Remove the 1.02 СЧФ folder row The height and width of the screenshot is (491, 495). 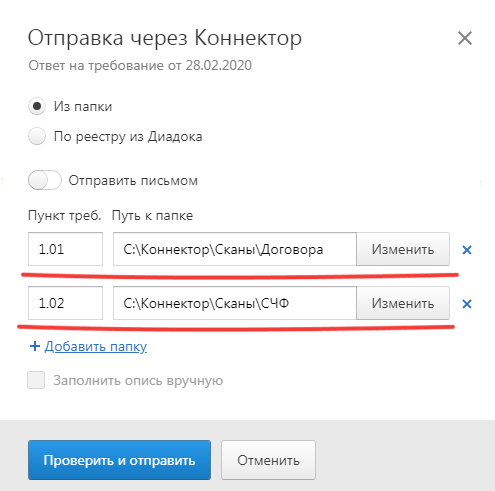tap(467, 304)
